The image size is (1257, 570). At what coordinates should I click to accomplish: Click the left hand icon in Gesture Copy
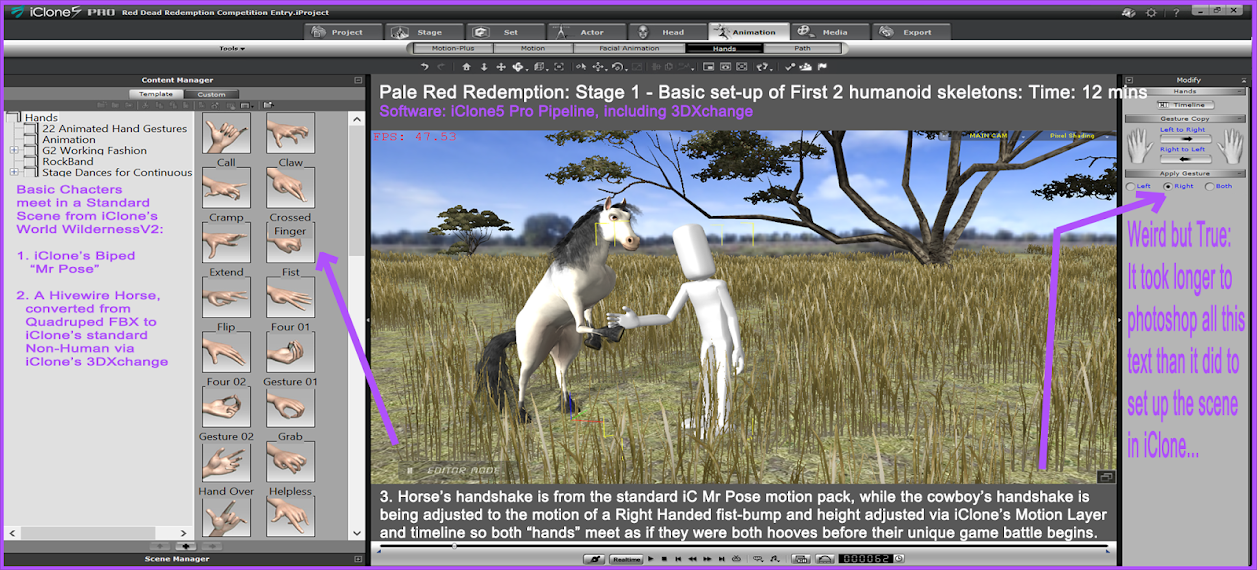(x=1140, y=148)
